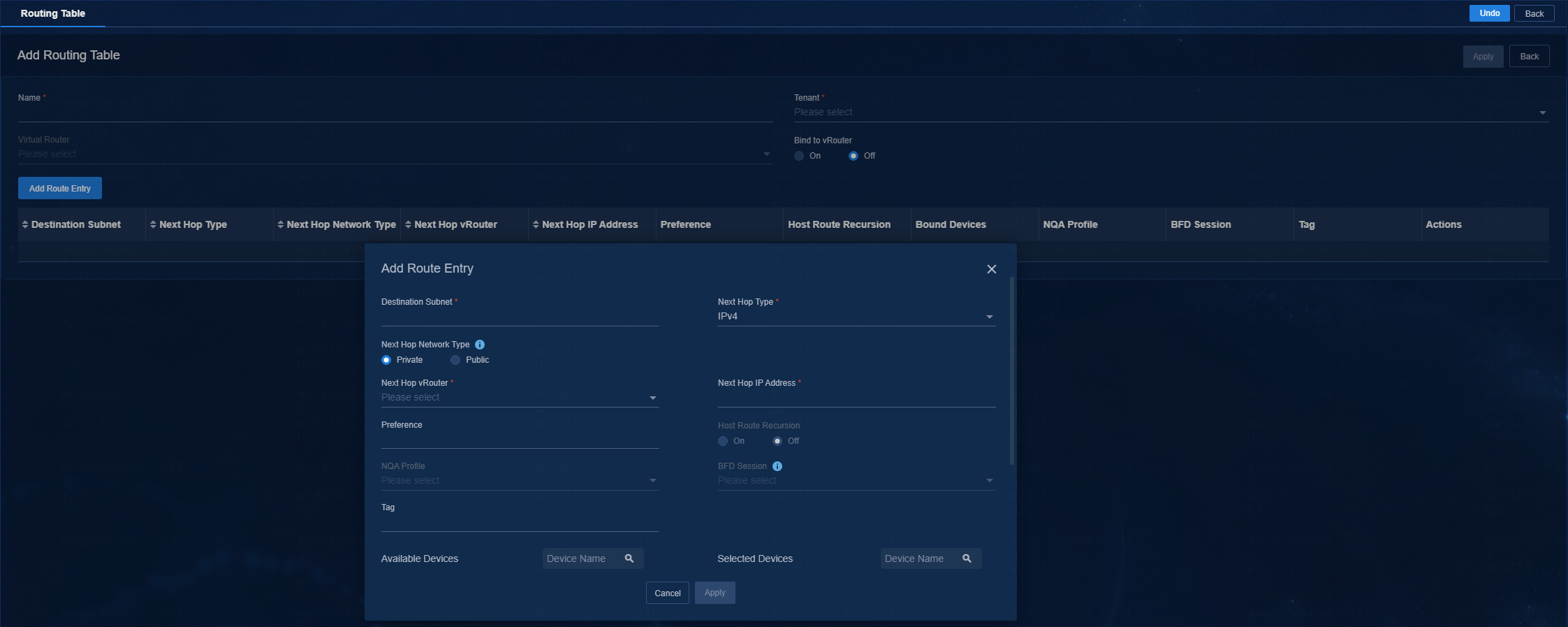1568x627 pixels.
Task: Click the Undo button
Action: pyautogui.click(x=1489, y=13)
